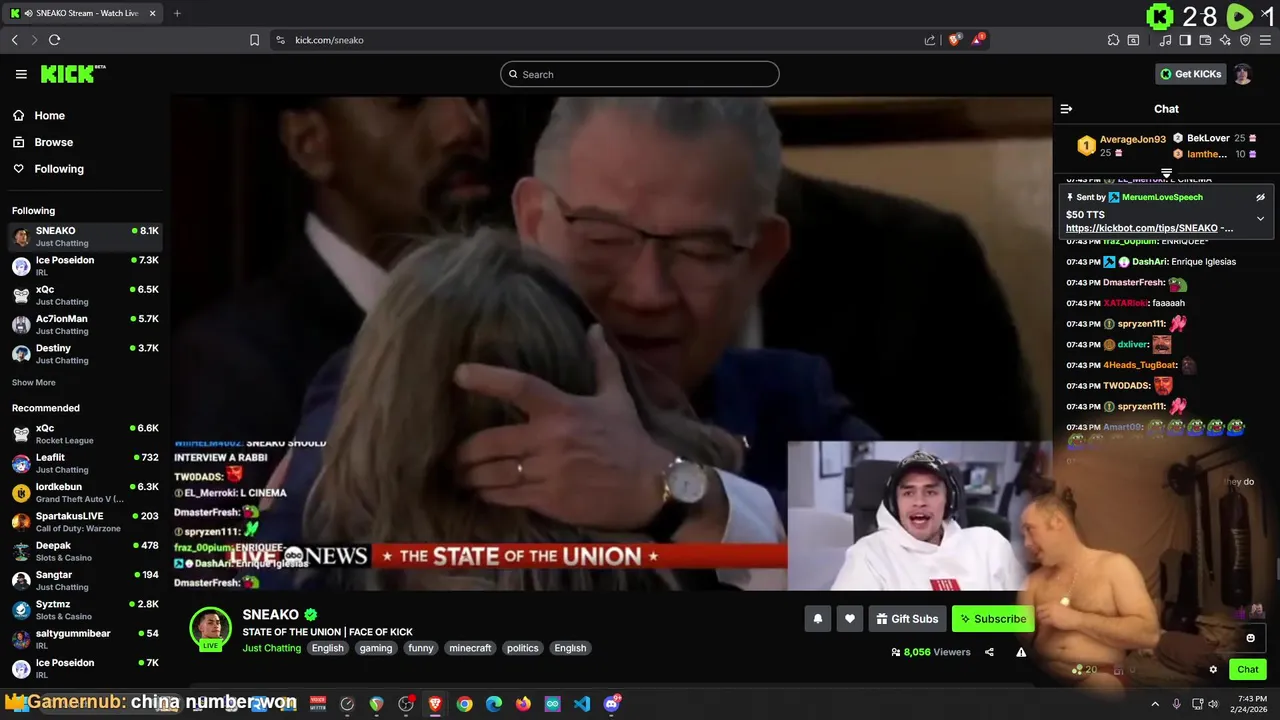Image resolution: width=1280 pixels, height=720 pixels.
Task: Open Brave Rewards triangle icon
Action: click(x=978, y=40)
